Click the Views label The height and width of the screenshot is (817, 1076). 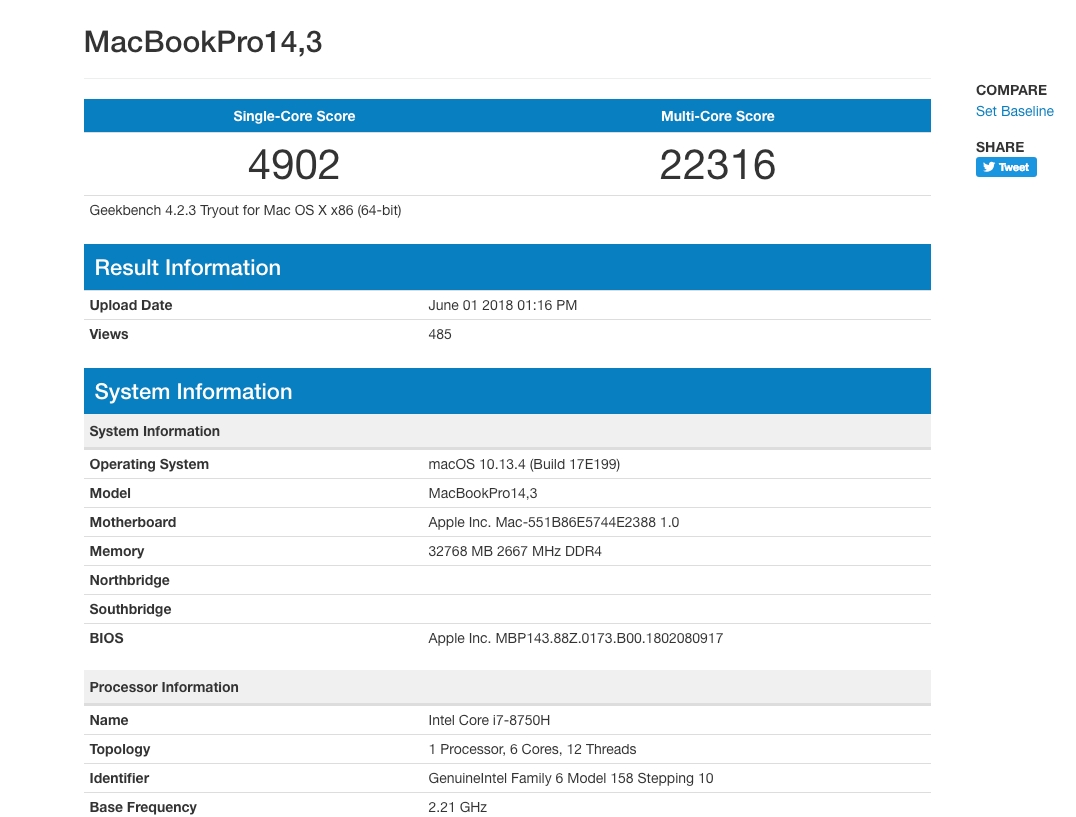pyautogui.click(x=108, y=334)
